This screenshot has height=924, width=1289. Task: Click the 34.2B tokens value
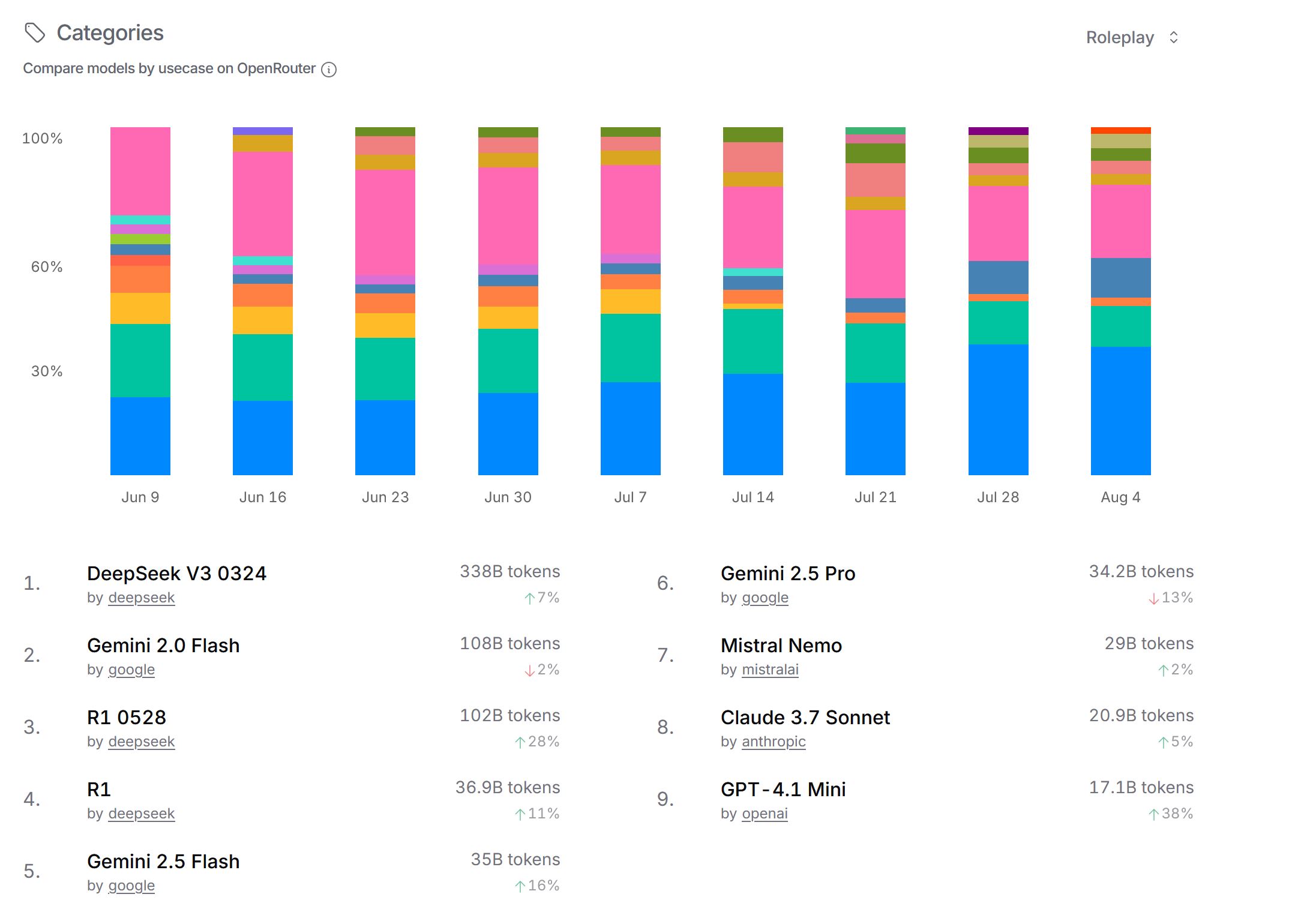click(1141, 572)
